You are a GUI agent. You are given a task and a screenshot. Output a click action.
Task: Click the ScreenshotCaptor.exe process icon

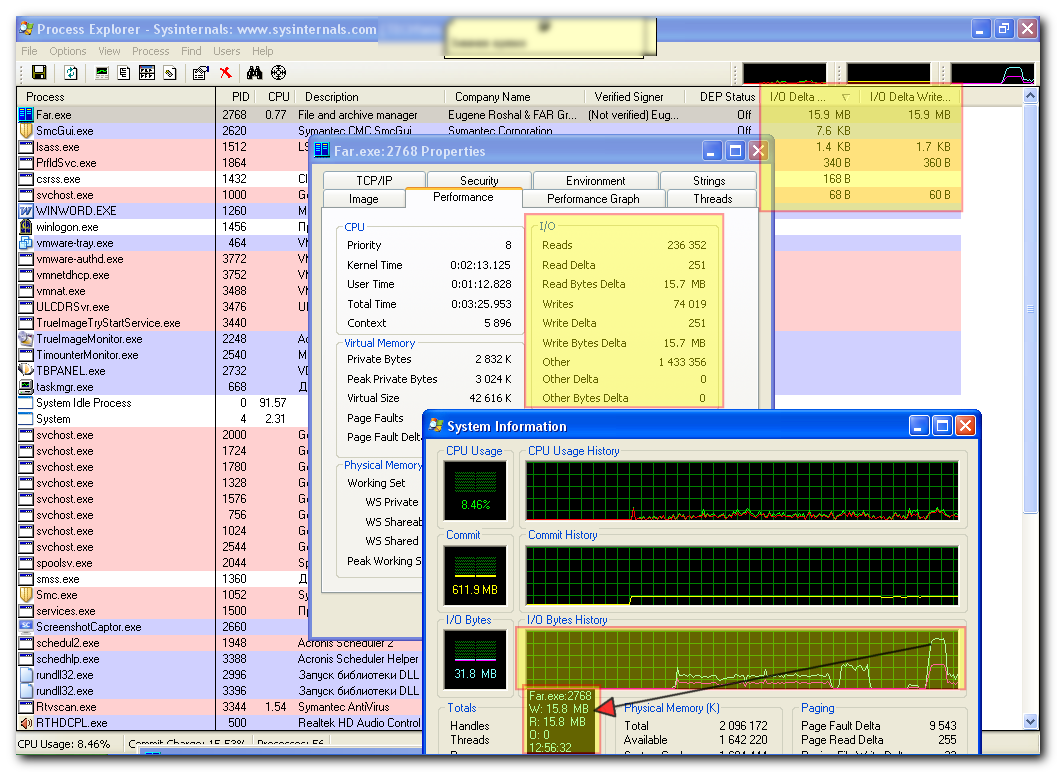click(x=26, y=626)
